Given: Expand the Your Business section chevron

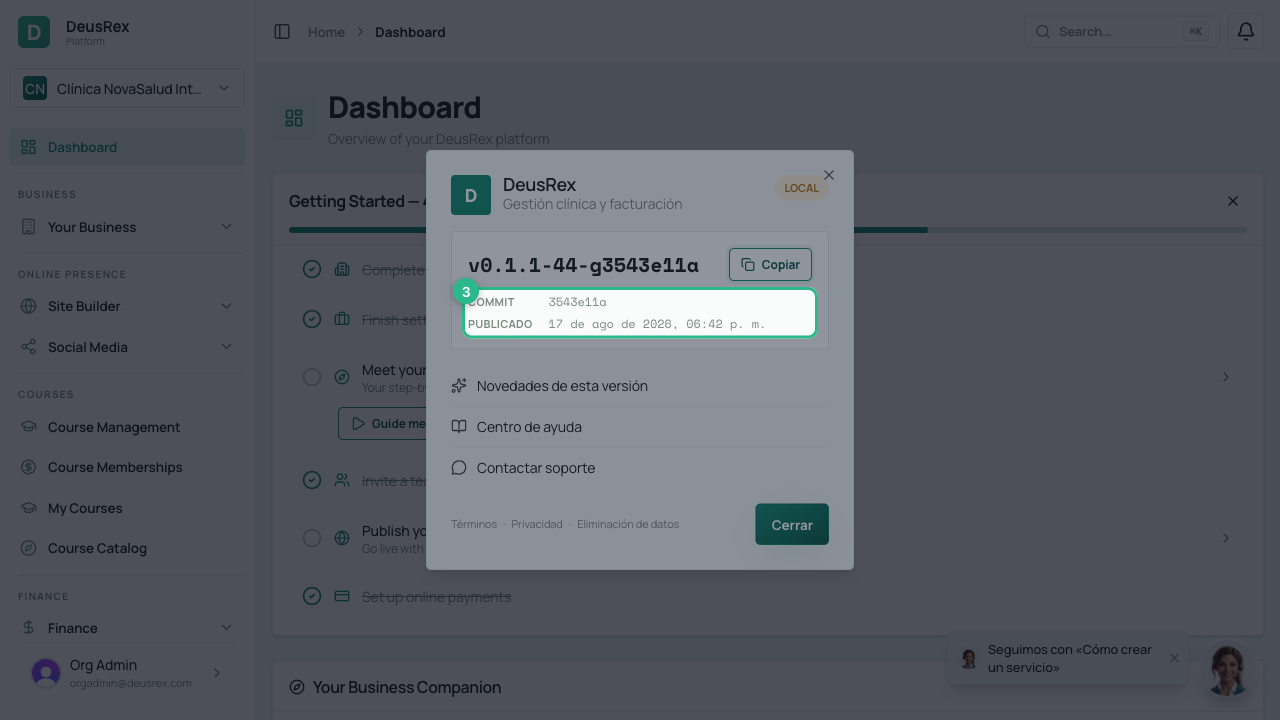Looking at the screenshot, I should coord(226,227).
